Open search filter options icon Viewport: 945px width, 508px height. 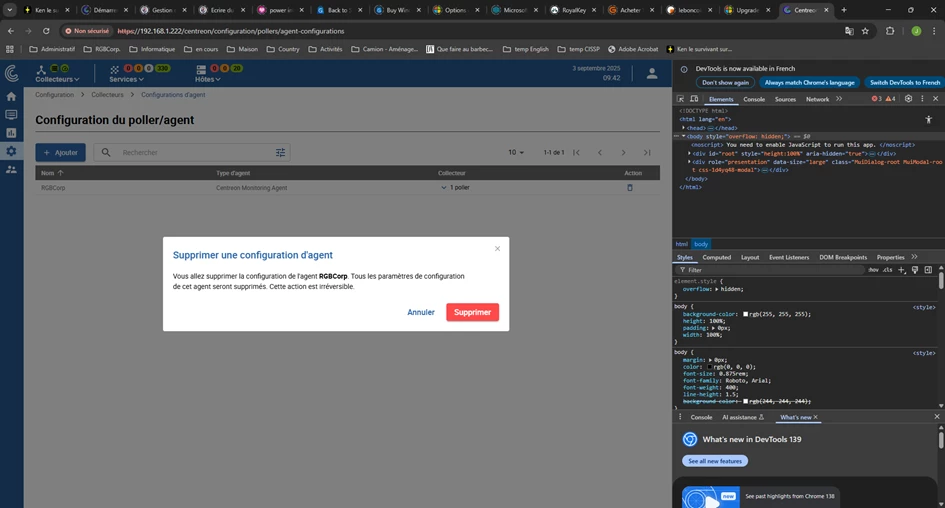click(280, 152)
